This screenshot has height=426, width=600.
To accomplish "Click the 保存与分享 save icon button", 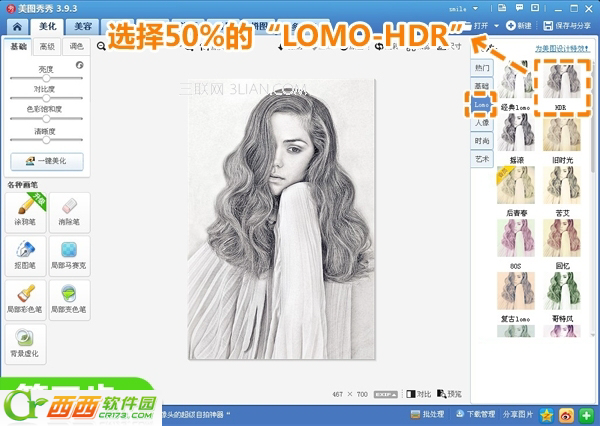I will pyautogui.click(x=567, y=26).
